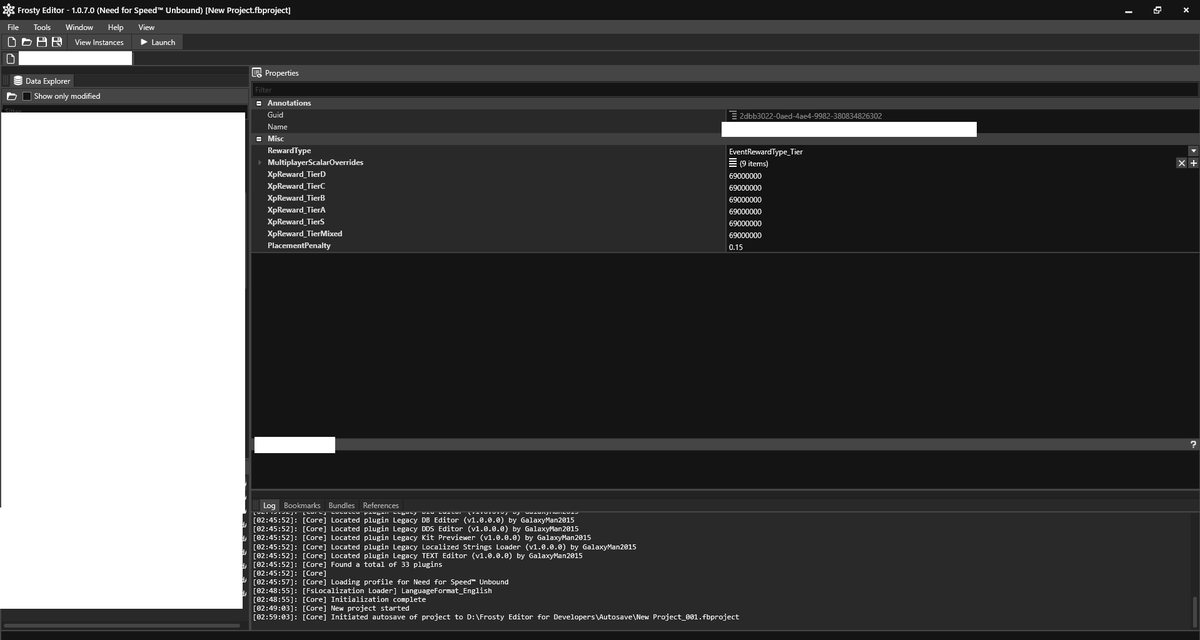
Task: Click the Properties Filter field
Action: [x=724, y=90]
